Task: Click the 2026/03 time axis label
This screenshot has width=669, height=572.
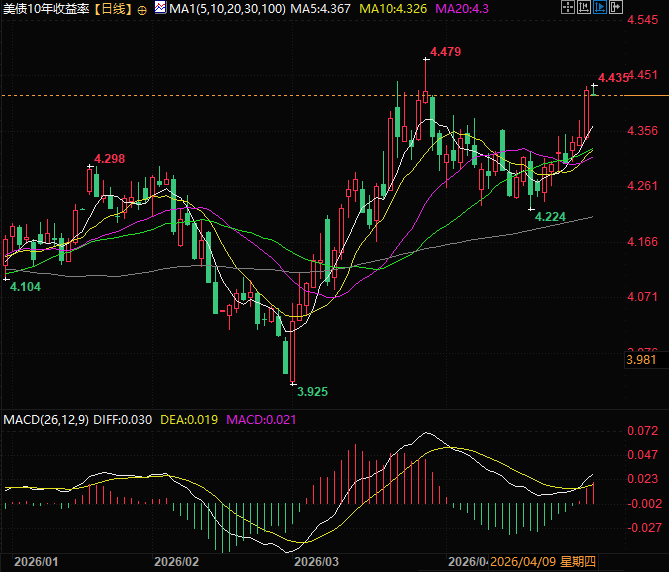Action: (318, 561)
